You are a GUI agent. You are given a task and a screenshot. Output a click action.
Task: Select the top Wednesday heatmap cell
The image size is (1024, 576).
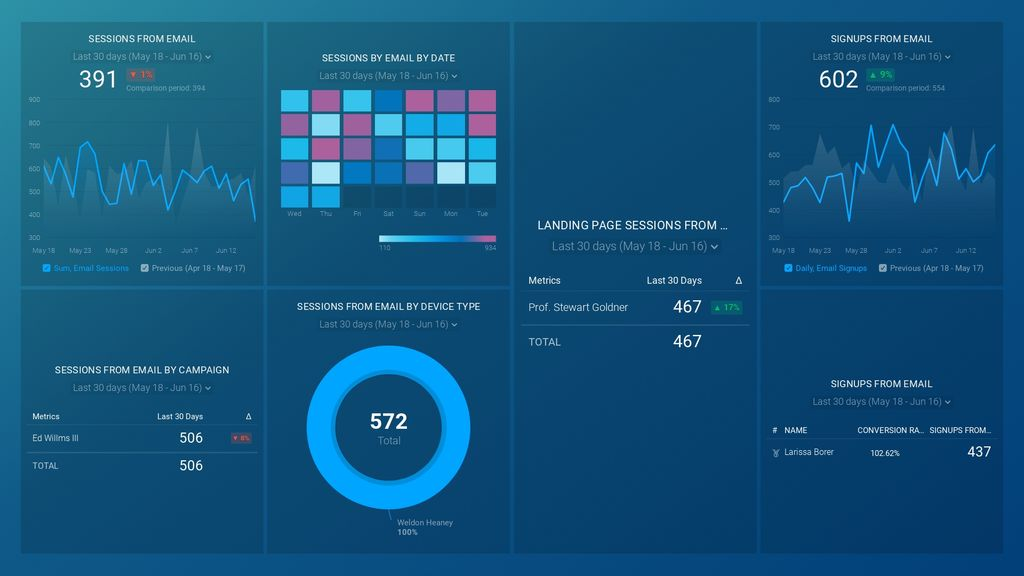tap(295, 101)
